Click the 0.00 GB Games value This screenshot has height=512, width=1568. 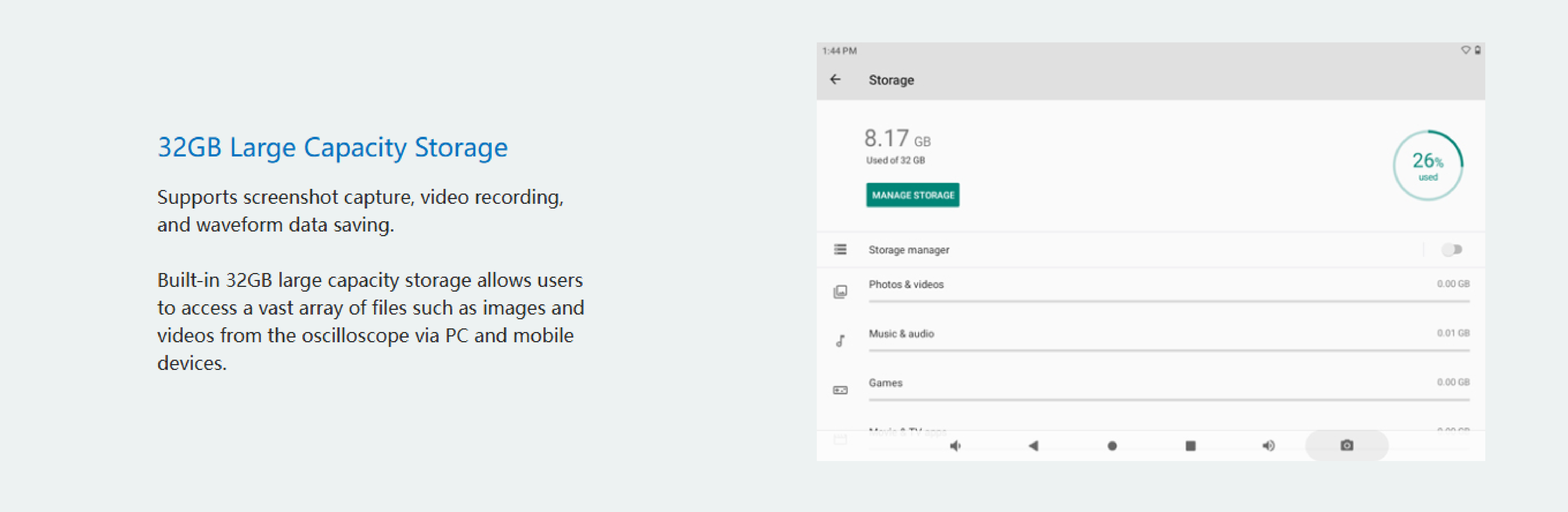pyautogui.click(x=1453, y=382)
